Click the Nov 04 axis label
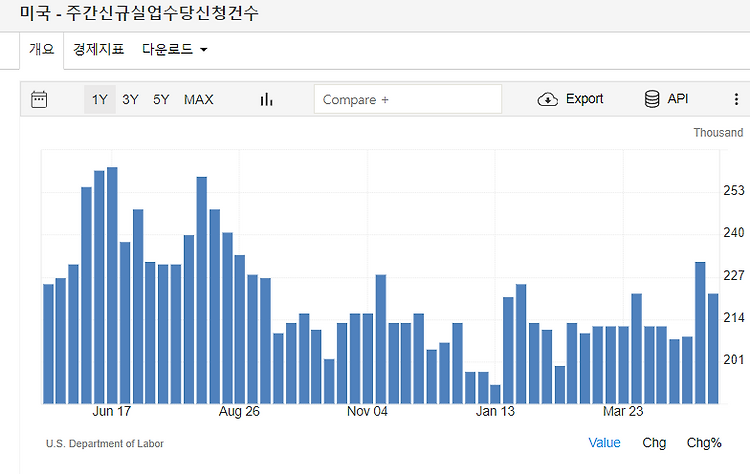Screen dimensions: 750x474 (367, 411)
